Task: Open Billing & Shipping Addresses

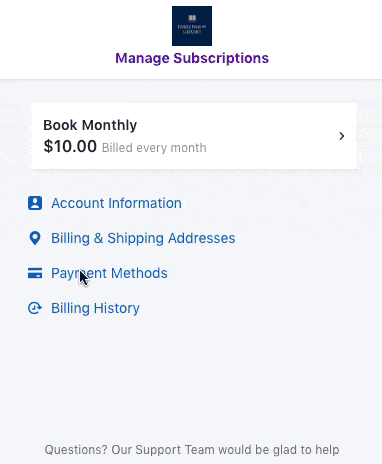Action: [143, 238]
